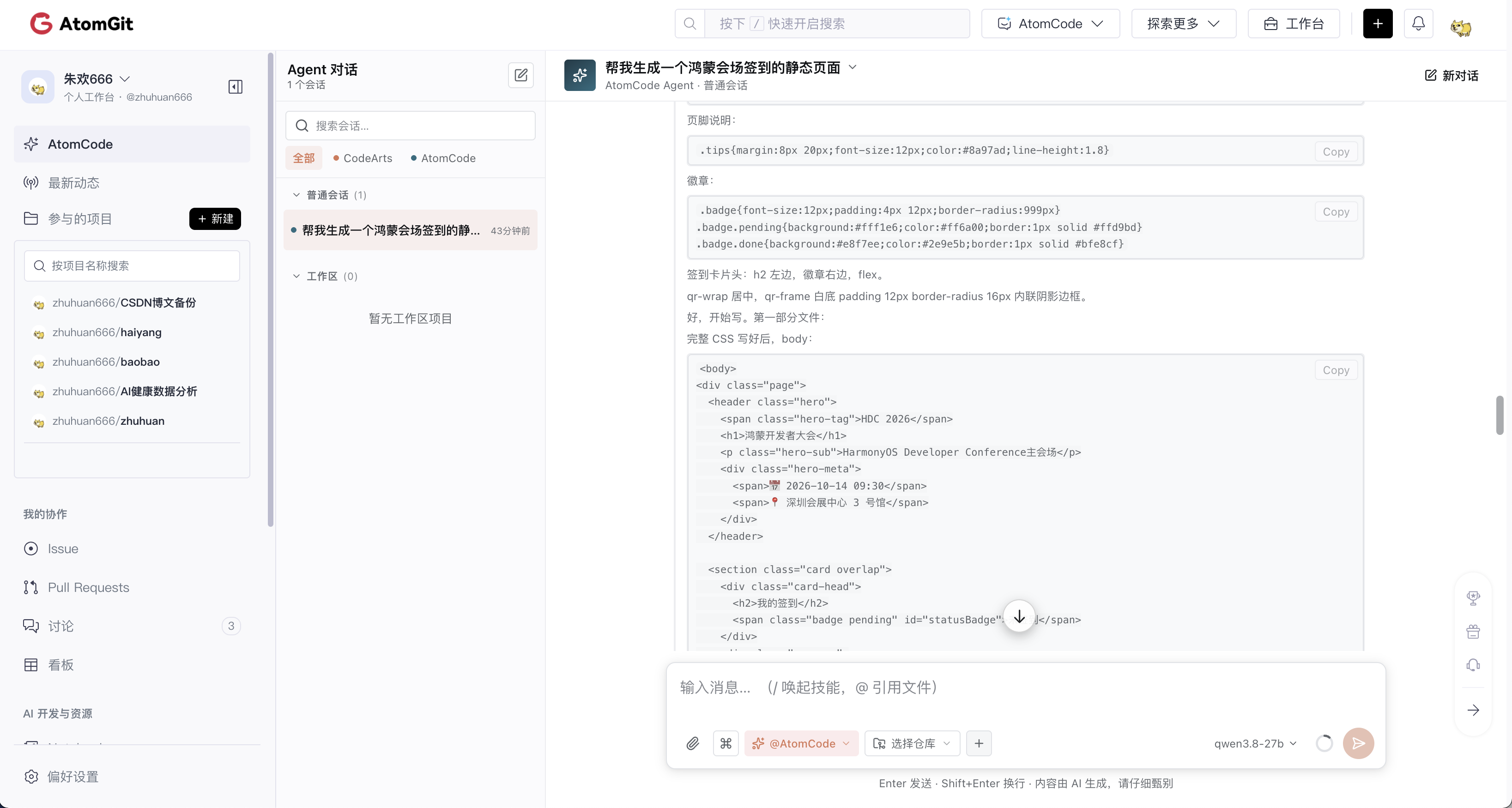Click 新对话 at top right

pos(1451,75)
